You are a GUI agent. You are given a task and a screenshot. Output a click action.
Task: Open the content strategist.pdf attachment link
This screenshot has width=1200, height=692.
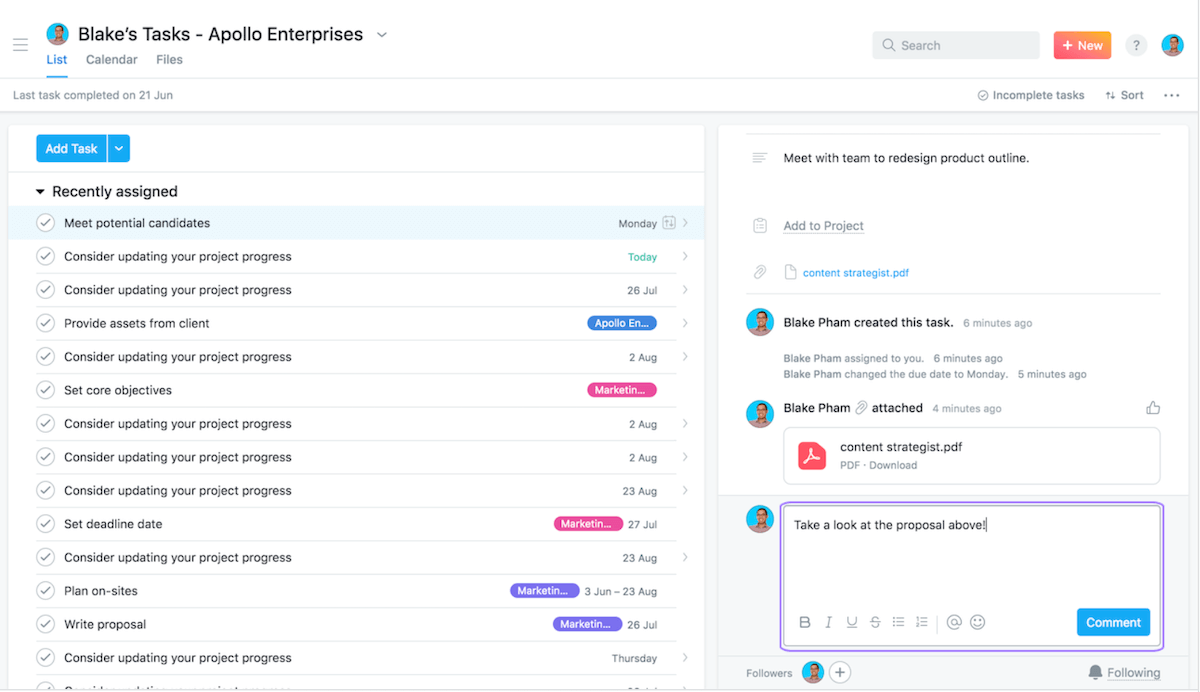855,273
